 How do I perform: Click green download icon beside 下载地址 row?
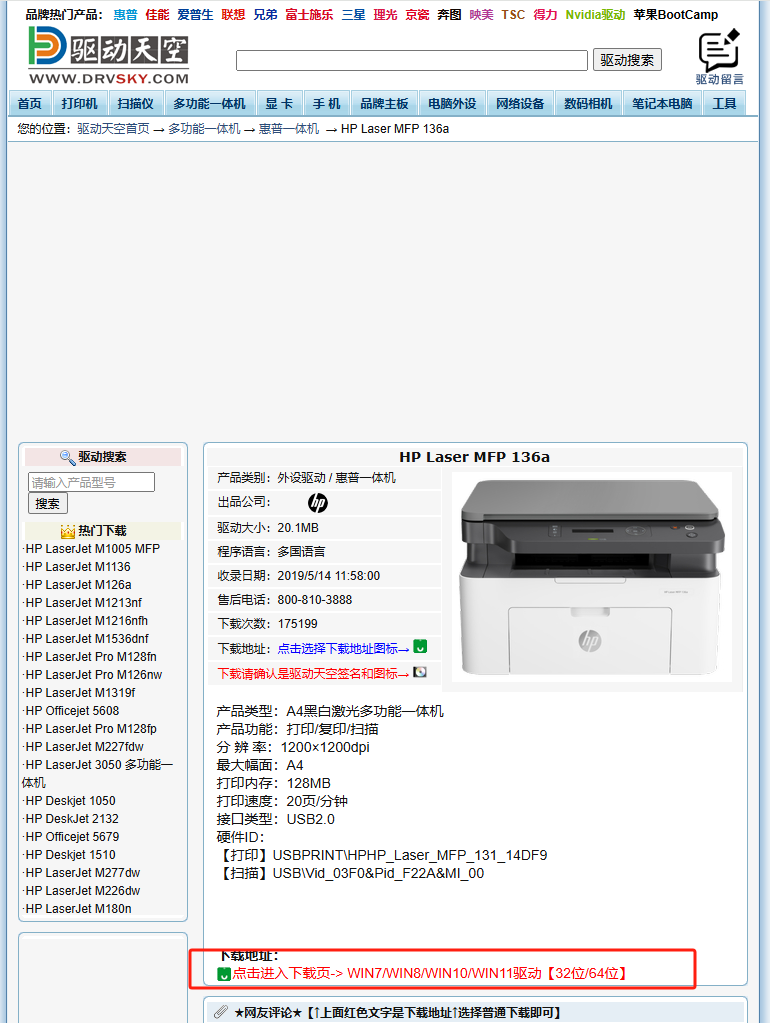tap(420, 647)
